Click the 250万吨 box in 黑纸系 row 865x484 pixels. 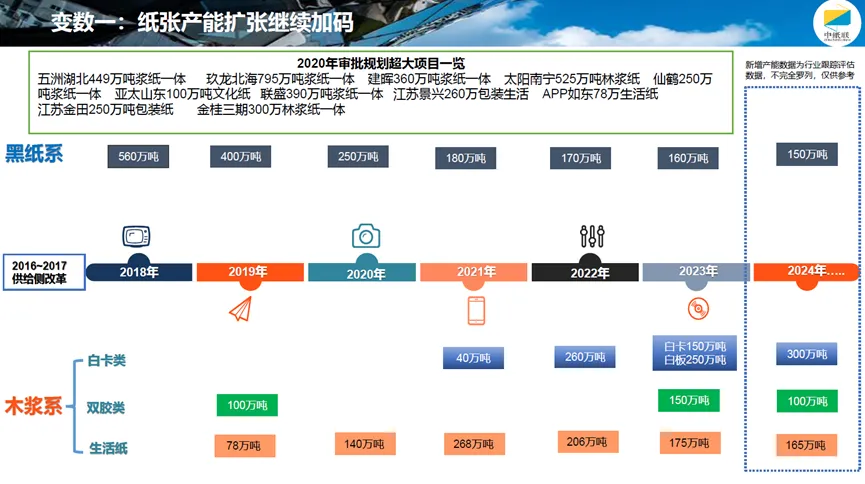pos(358,157)
